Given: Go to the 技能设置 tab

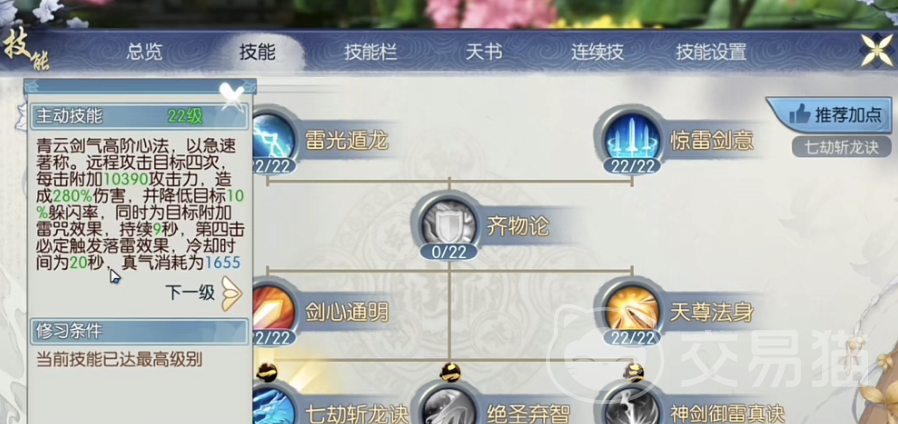Looking at the screenshot, I should tap(711, 52).
